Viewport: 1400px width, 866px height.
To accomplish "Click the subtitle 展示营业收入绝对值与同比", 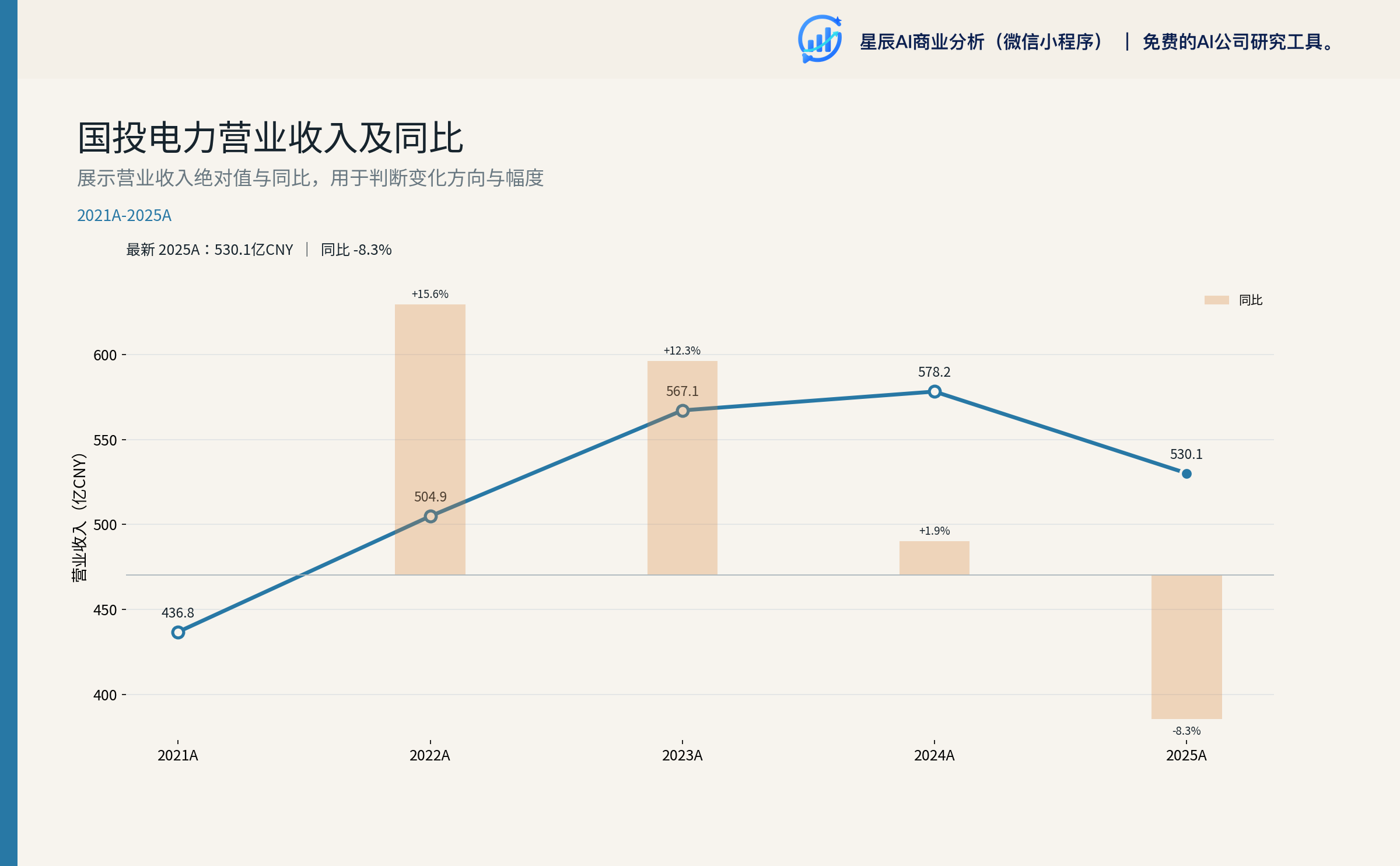I will click(194, 178).
